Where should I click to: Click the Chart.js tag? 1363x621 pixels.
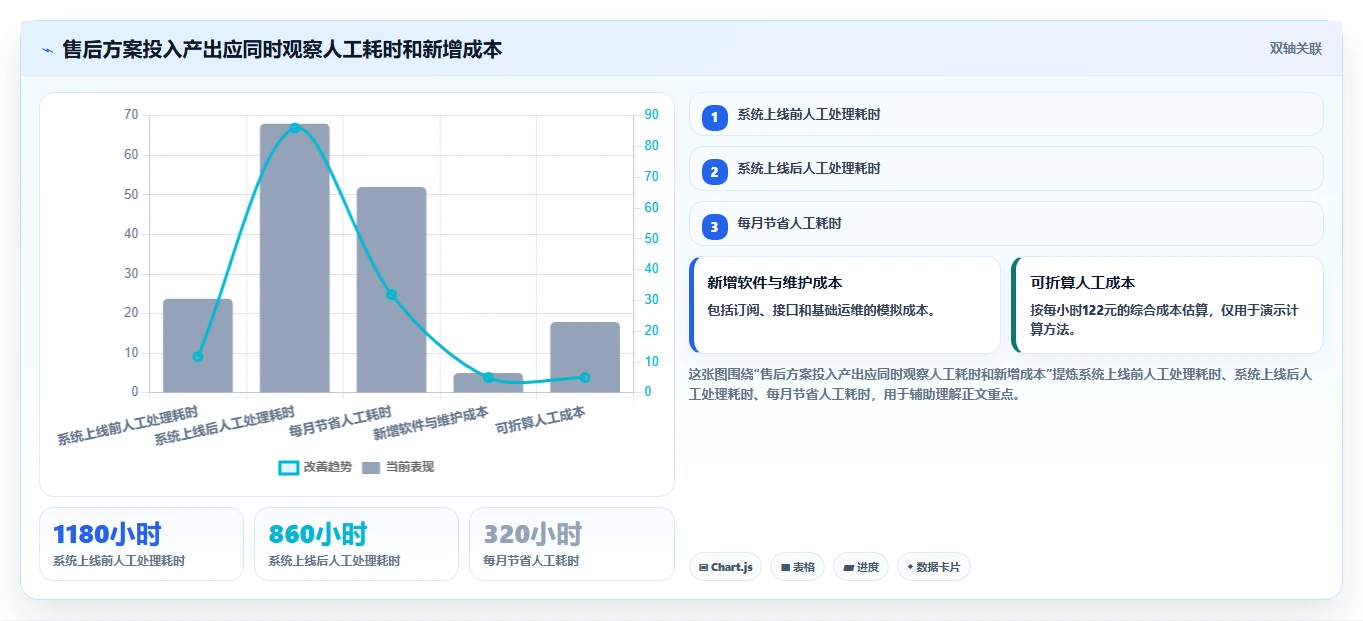[725, 567]
